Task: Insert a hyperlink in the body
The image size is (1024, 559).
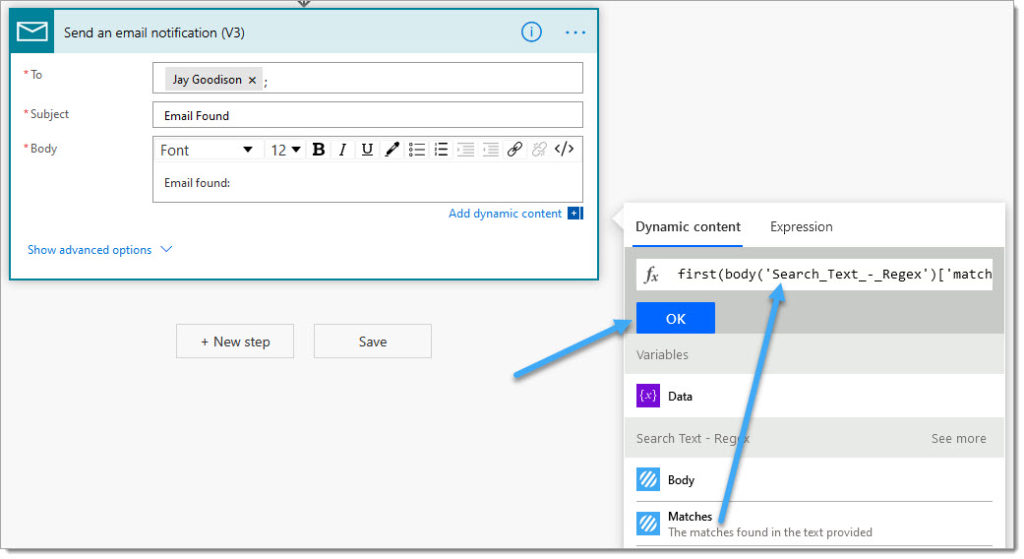Action: (515, 150)
